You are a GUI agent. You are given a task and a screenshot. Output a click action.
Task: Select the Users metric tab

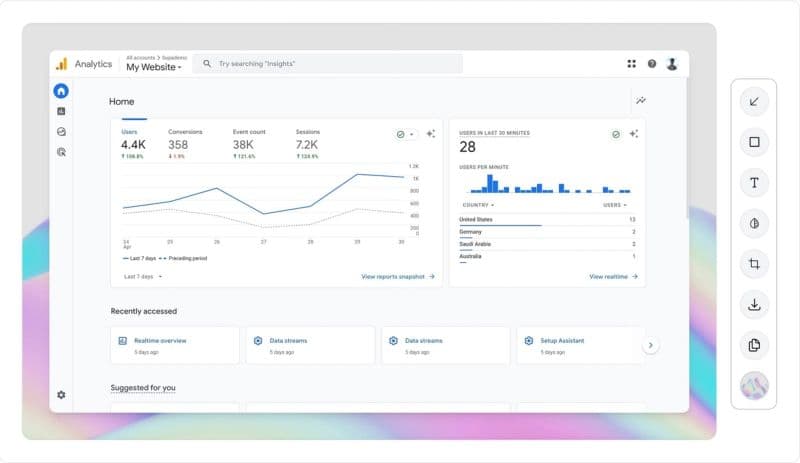click(x=133, y=144)
